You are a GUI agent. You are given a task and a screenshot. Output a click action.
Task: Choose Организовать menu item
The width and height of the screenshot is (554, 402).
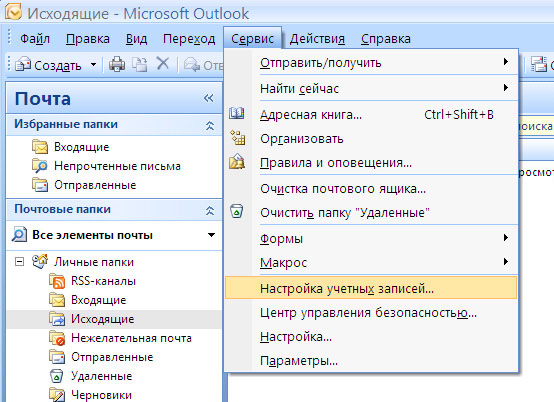click(x=371, y=138)
